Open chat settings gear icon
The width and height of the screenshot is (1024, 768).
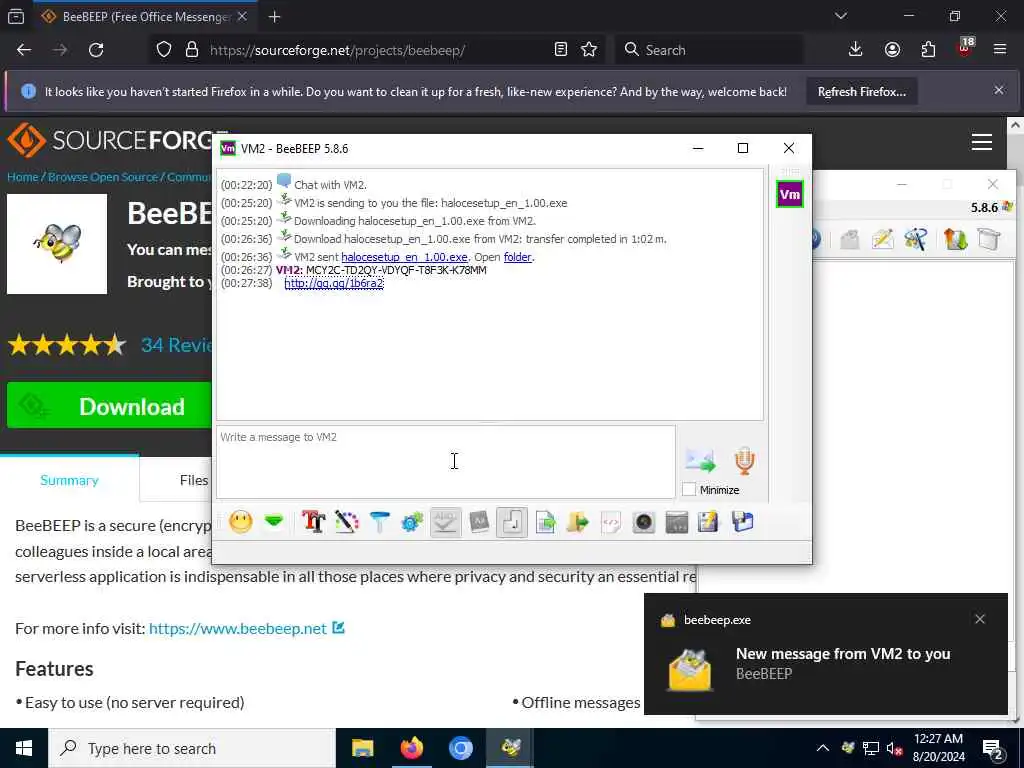pos(412,522)
